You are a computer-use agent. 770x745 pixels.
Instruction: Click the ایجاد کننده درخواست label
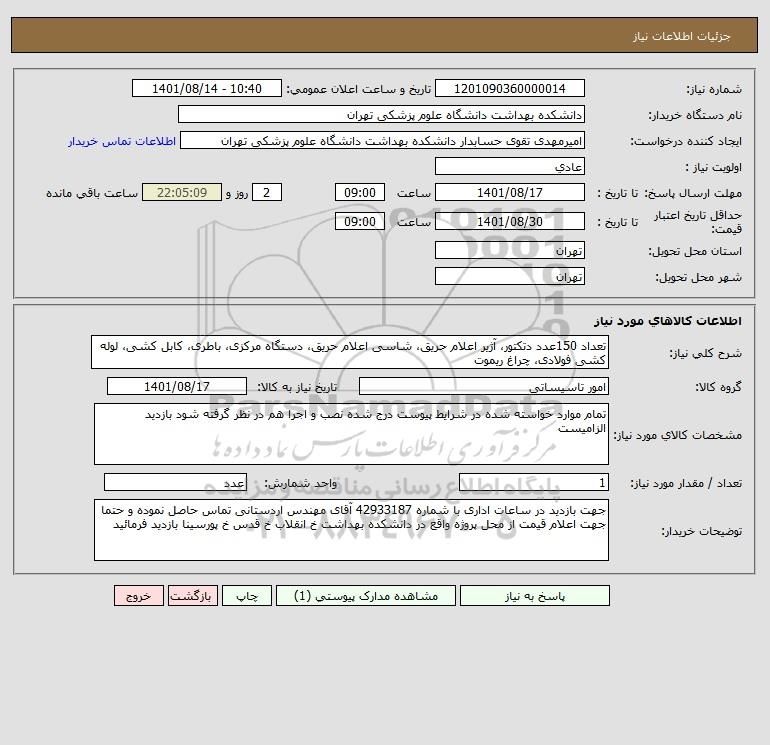[x=687, y=141]
